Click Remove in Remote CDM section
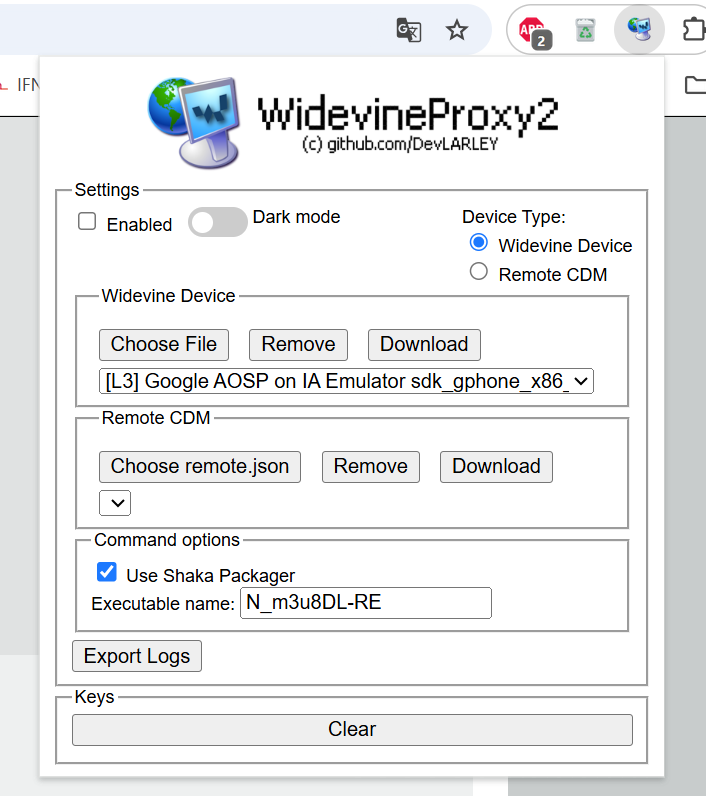 (371, 467)
